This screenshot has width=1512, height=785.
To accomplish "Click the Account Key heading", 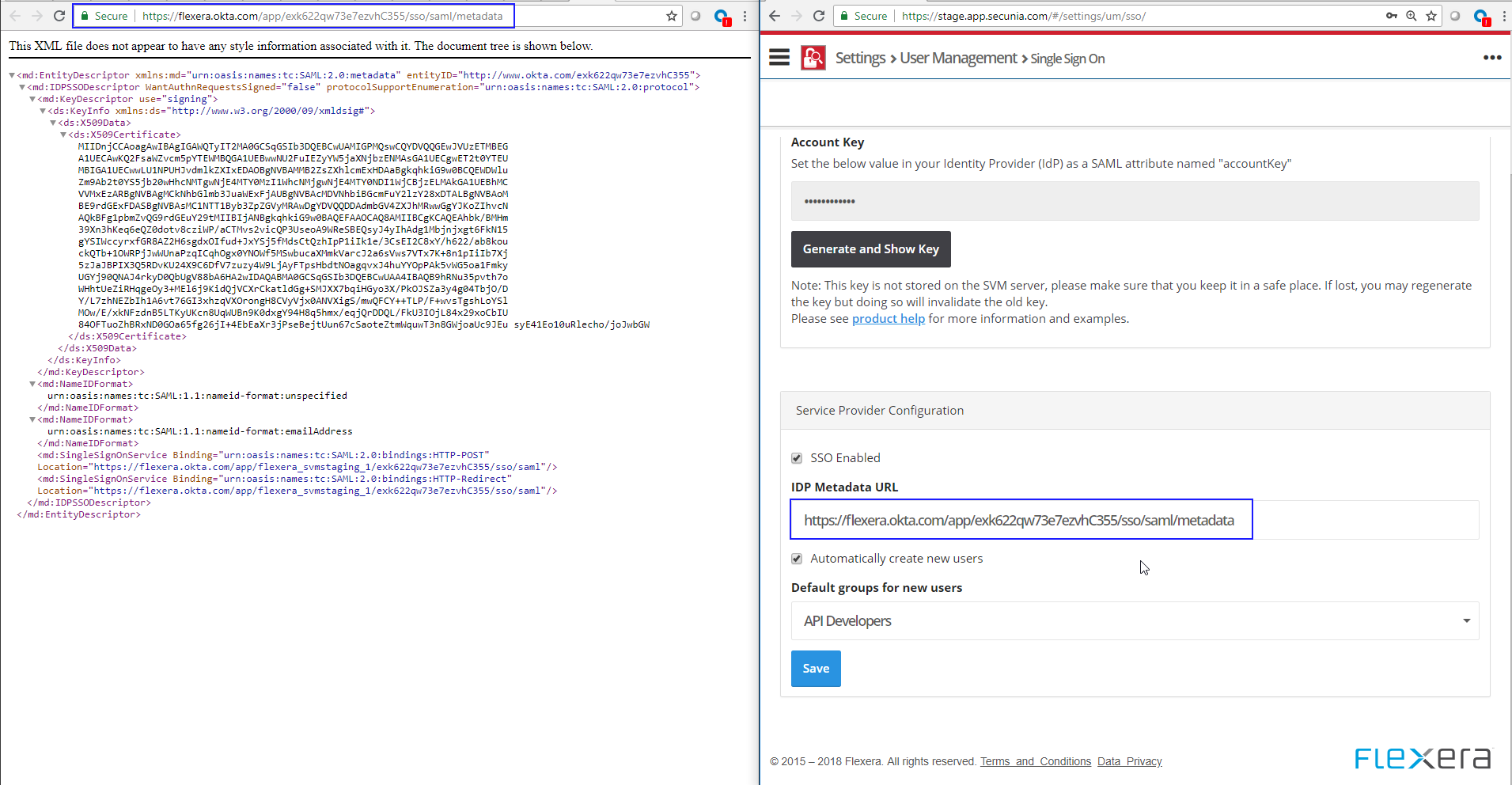I will pyautogui.click(x=828, y=142).
